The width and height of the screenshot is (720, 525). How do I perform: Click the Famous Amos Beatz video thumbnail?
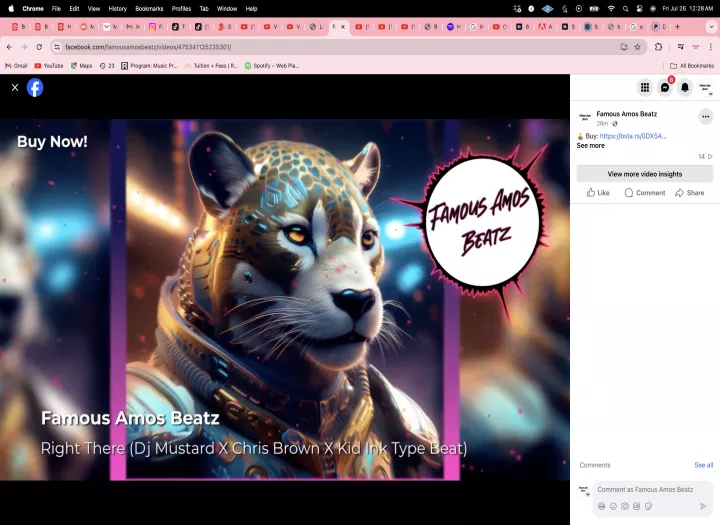click(x=285, y=300)
